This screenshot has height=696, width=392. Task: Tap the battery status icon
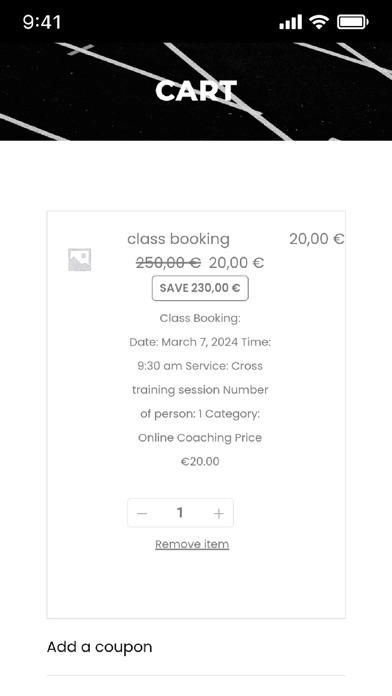pyautogui.click(x=352, y=22)
